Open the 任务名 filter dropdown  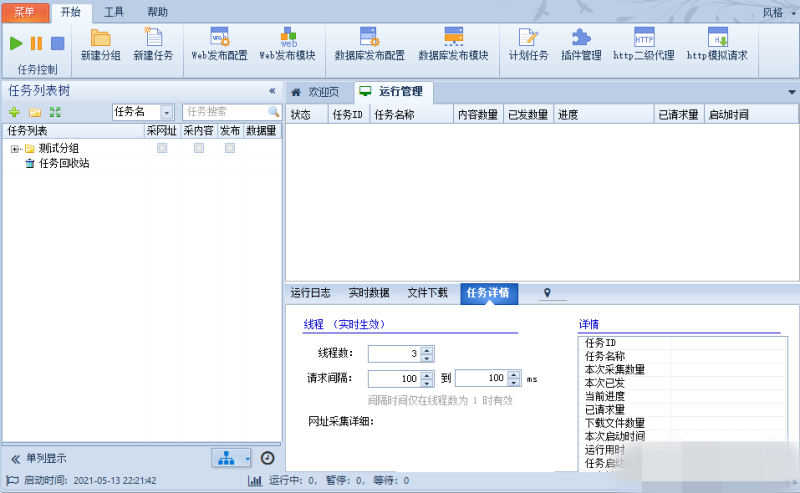click(x=167, y=112)
